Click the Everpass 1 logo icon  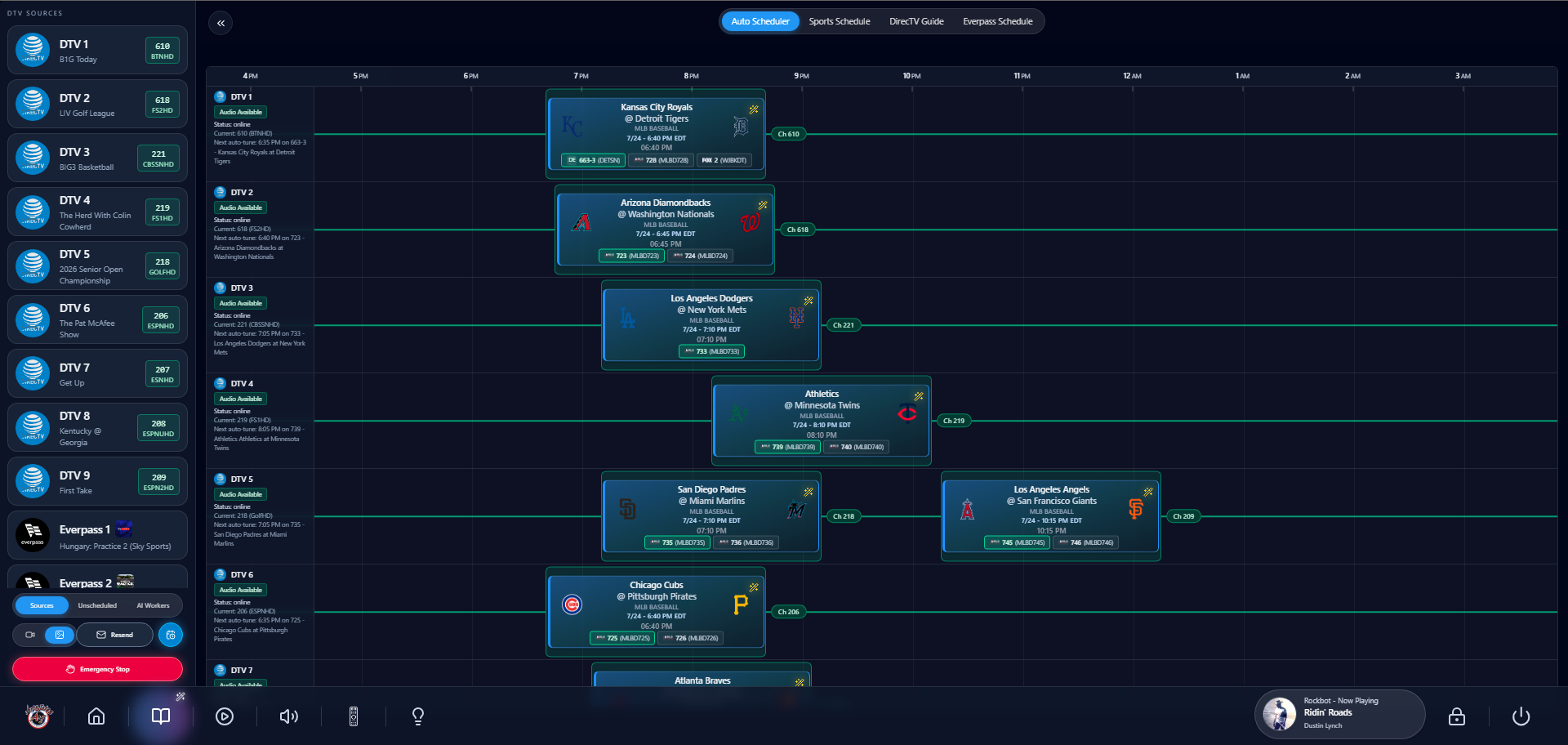pos(33,535)
